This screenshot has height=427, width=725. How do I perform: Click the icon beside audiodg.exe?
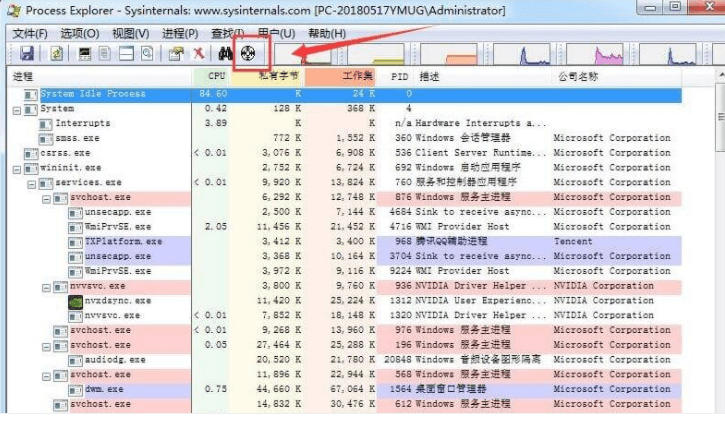point(75,360)
